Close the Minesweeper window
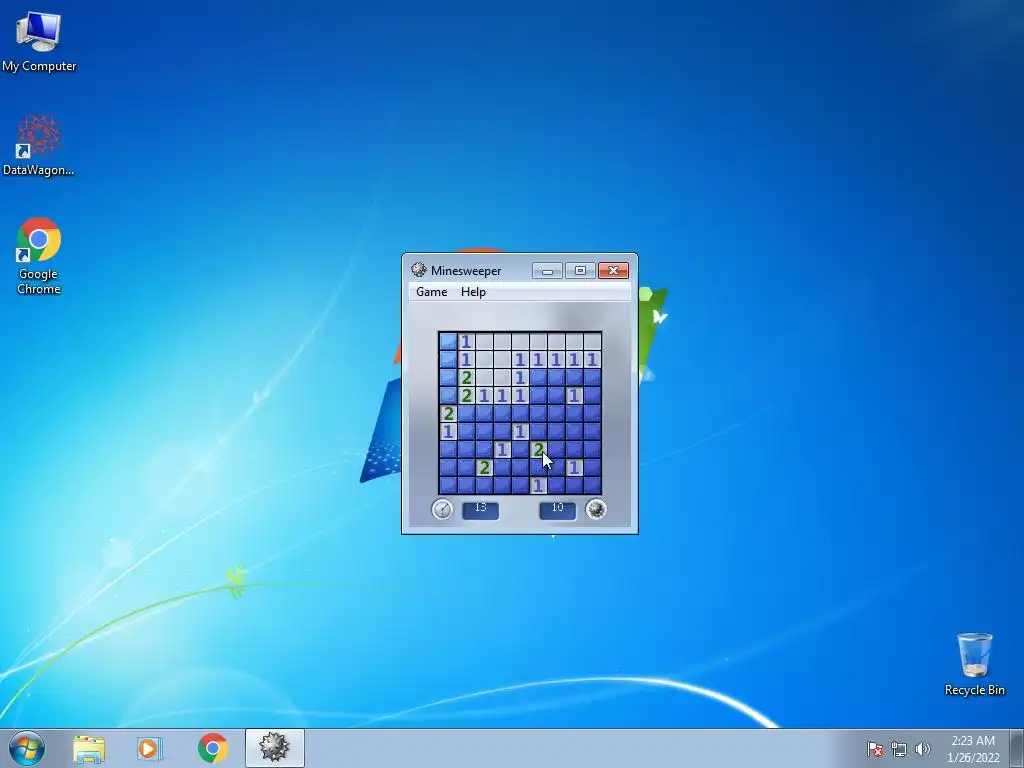Screen dimensions: 1024x768 pyautogui.click(x=613, y=270)
